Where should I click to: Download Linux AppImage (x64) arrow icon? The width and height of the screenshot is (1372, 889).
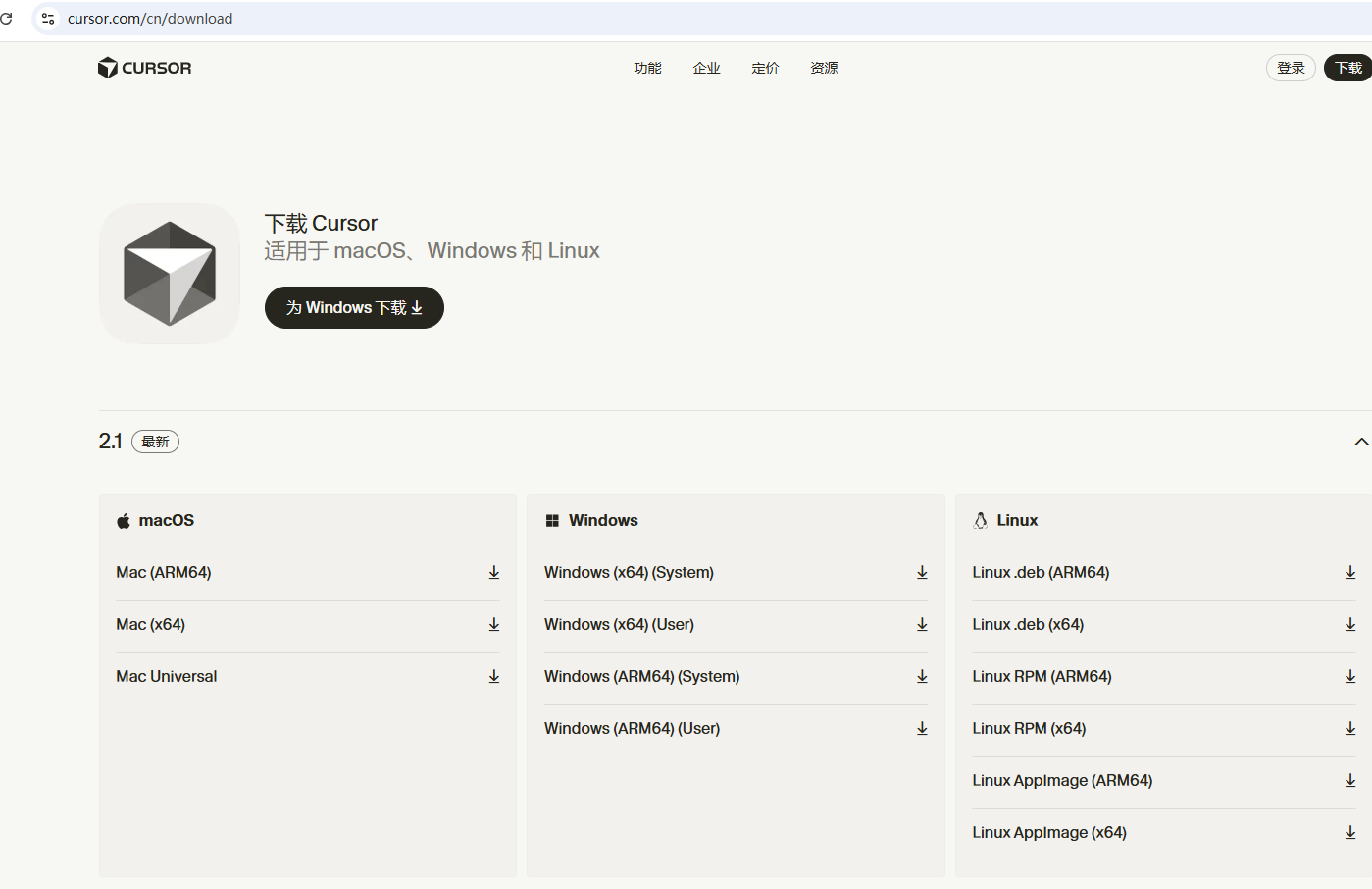point(1350,832)
